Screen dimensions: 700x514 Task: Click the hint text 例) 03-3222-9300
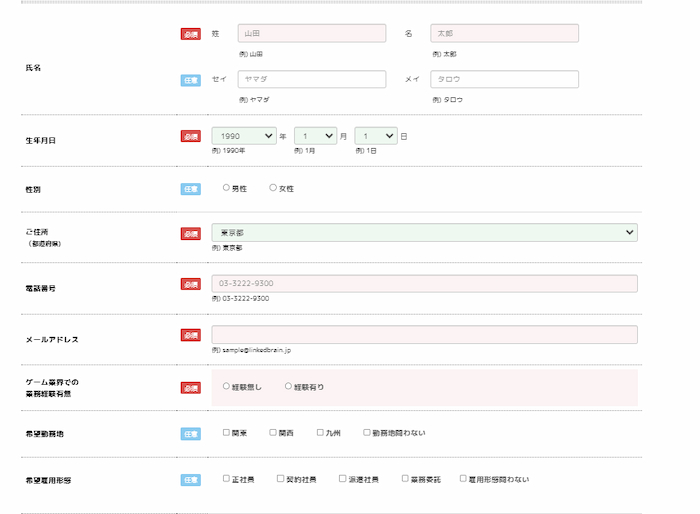click(x=240, y=298)
